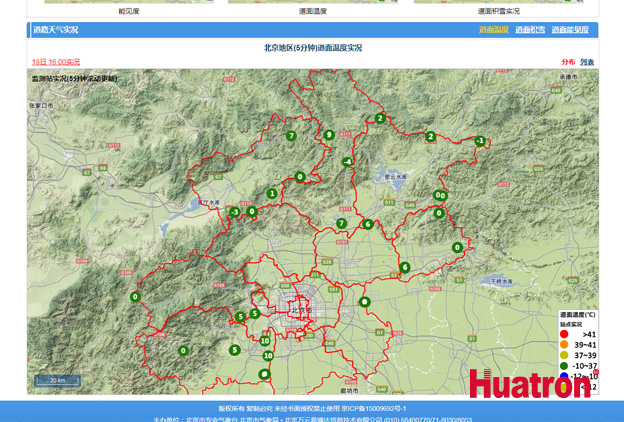Click the 18日 16:00实况 time link
The image size is (624, 422).
pyautogui.click(x=56, y=62)
